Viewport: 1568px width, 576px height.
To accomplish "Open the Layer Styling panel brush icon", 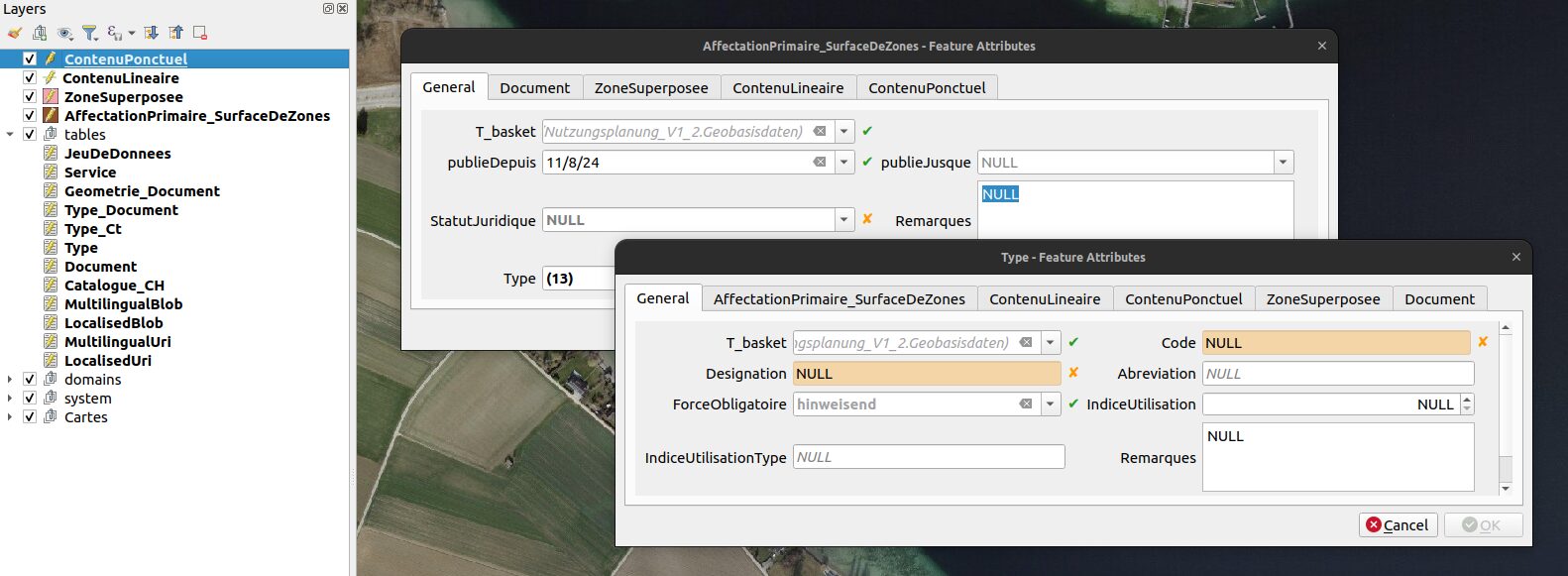I will pyautogui.click(x=14, y=33).
